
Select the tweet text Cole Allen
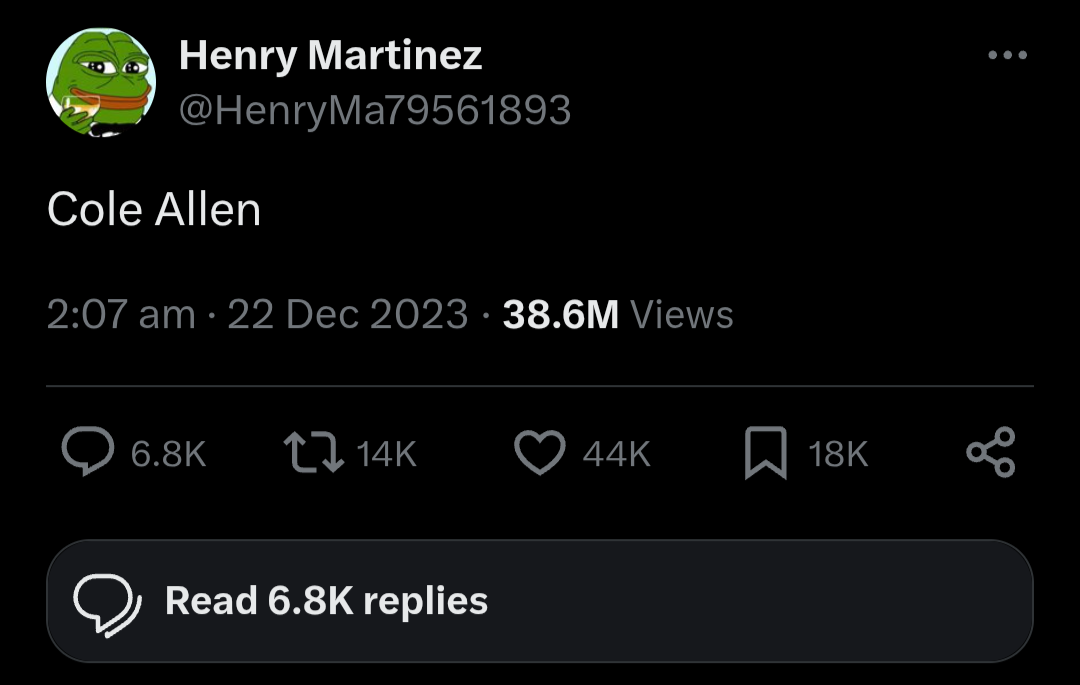click(x=154, y=210)
